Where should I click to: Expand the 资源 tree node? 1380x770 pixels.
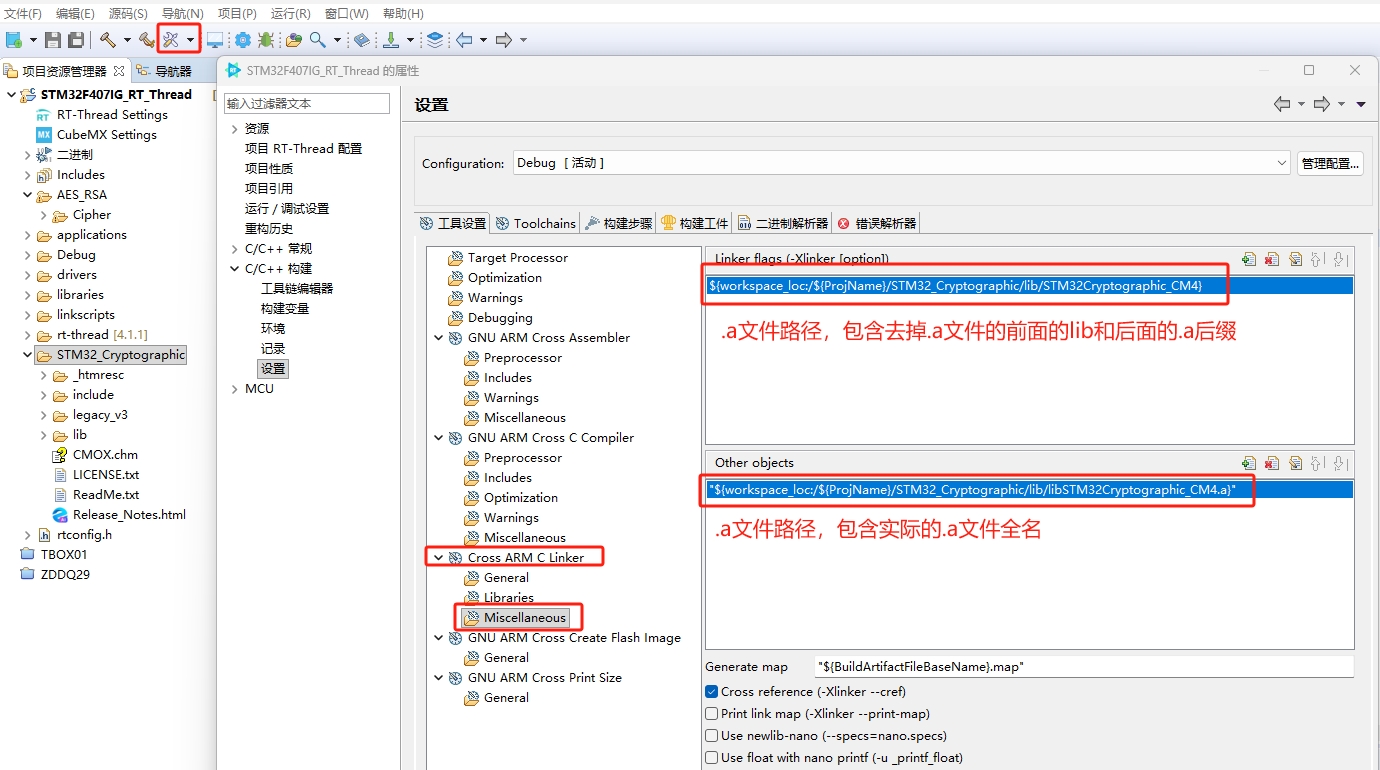click(235, 128)
